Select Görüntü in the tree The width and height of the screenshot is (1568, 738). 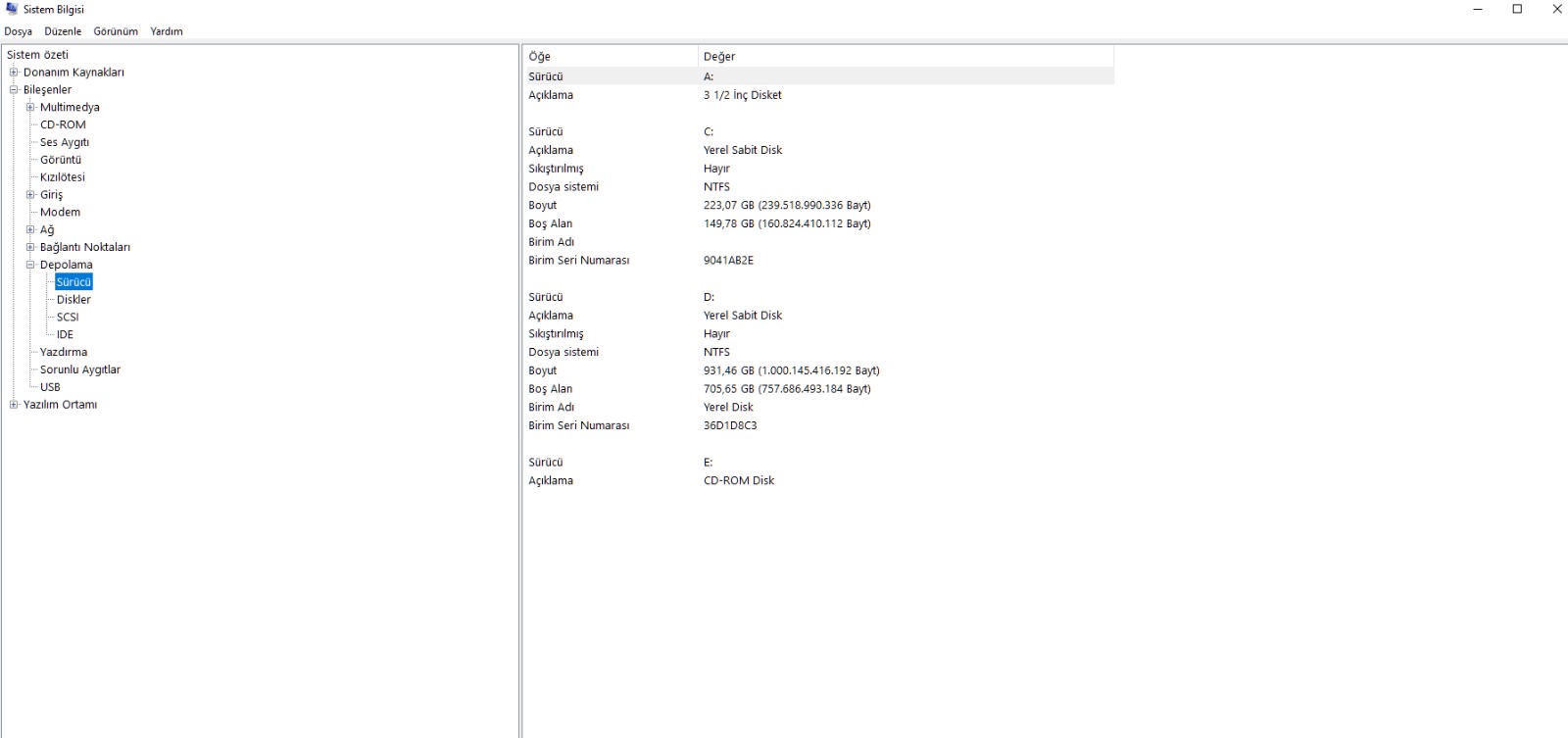(61, 160)
